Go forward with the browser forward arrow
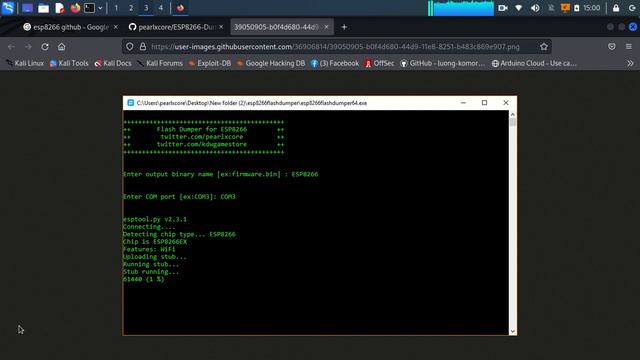 (x=28, y=47)
